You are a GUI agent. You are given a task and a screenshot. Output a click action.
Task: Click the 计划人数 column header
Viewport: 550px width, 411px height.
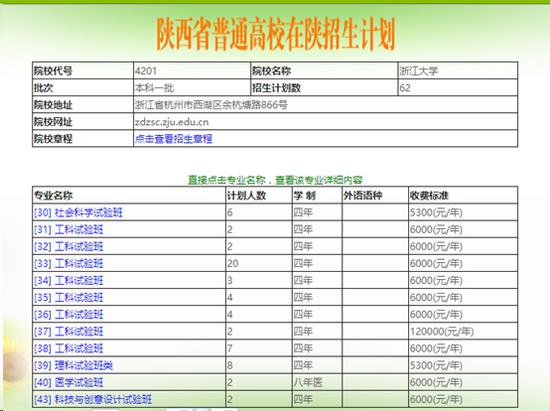pos(247,195)
